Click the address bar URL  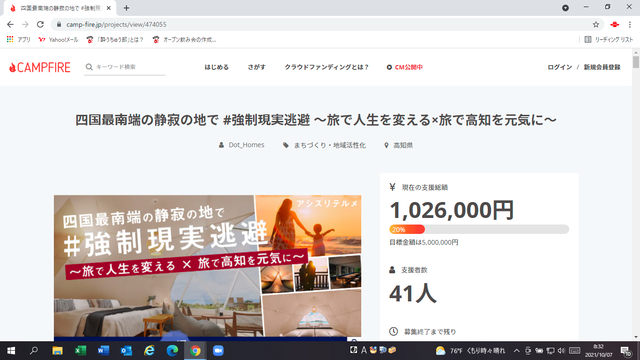point(116,24)
